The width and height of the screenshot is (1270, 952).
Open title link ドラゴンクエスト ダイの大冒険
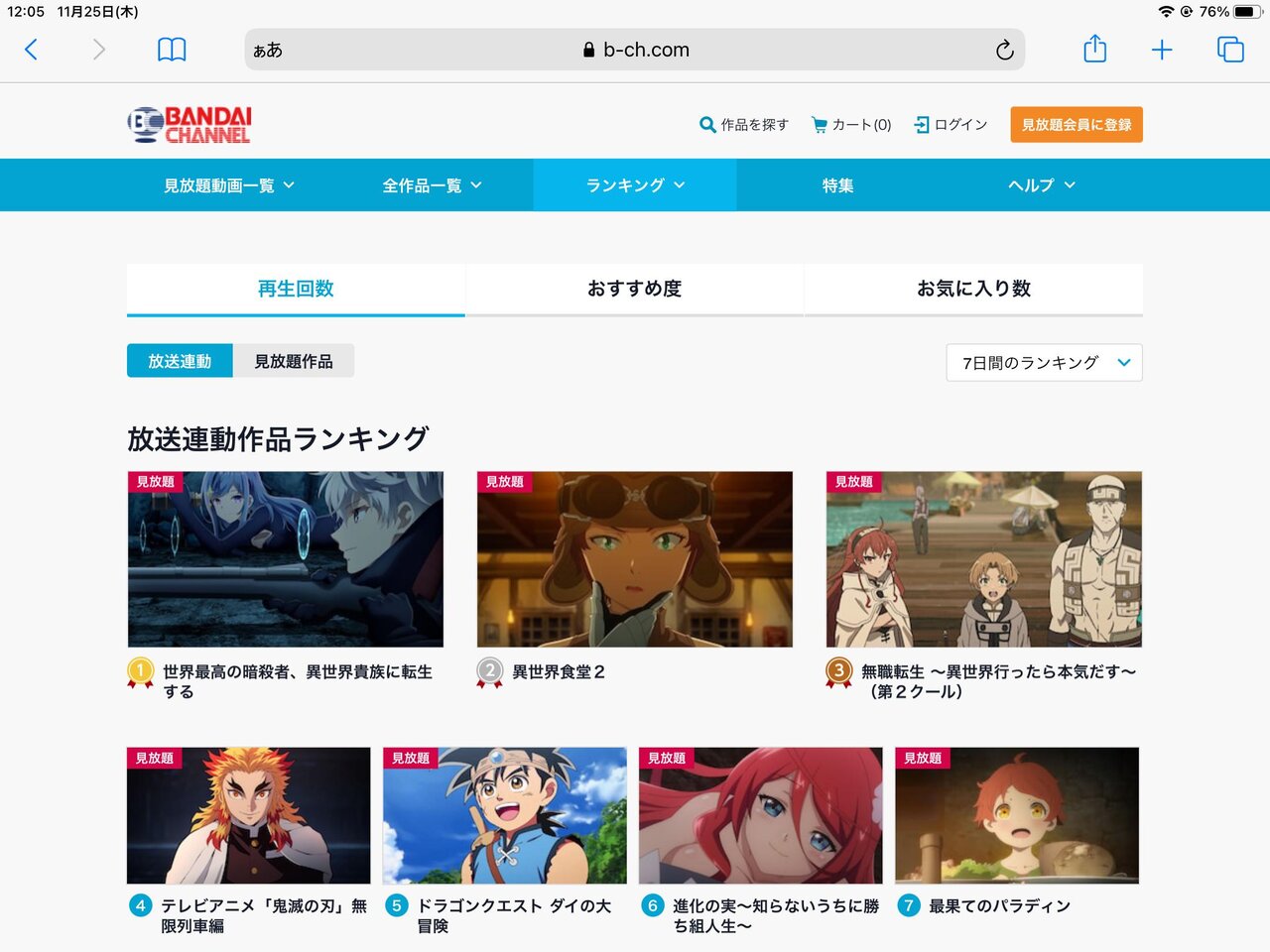coord(514,916)
